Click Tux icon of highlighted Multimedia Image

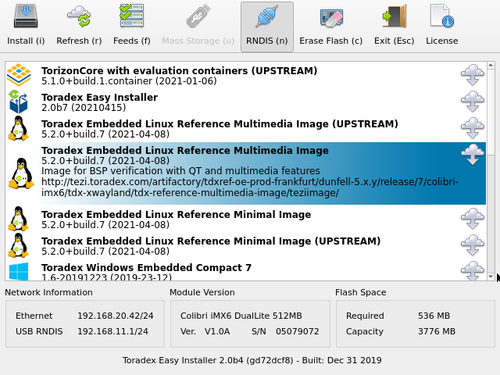[21, 174]
